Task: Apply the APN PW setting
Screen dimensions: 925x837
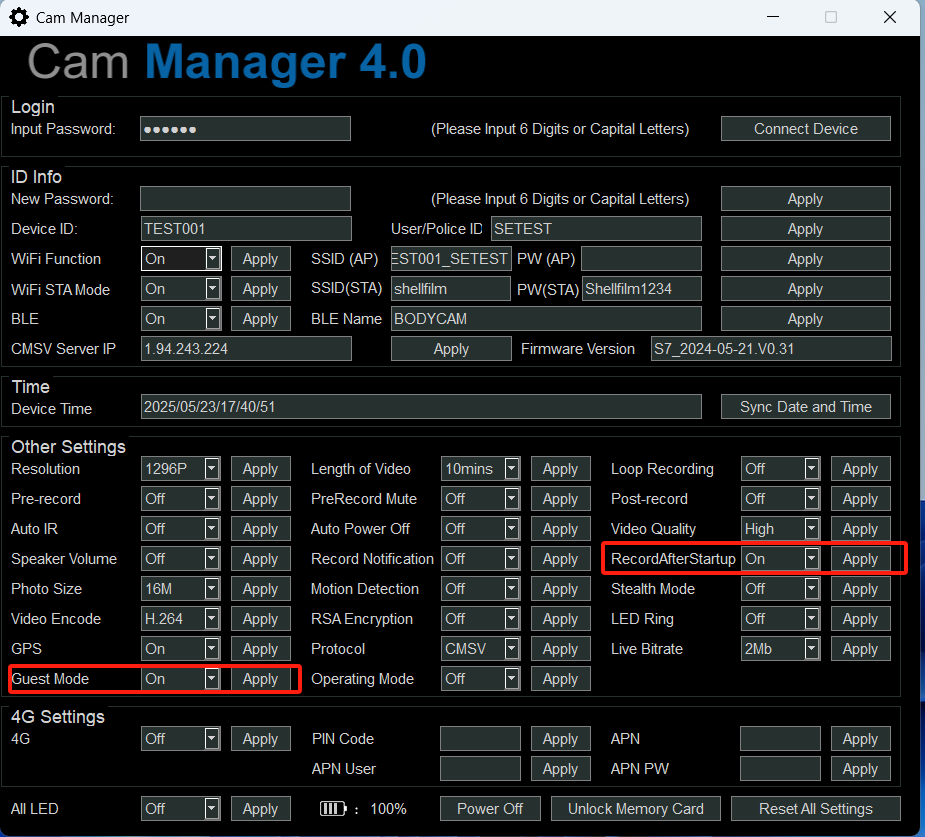Action: click(861, 769)
